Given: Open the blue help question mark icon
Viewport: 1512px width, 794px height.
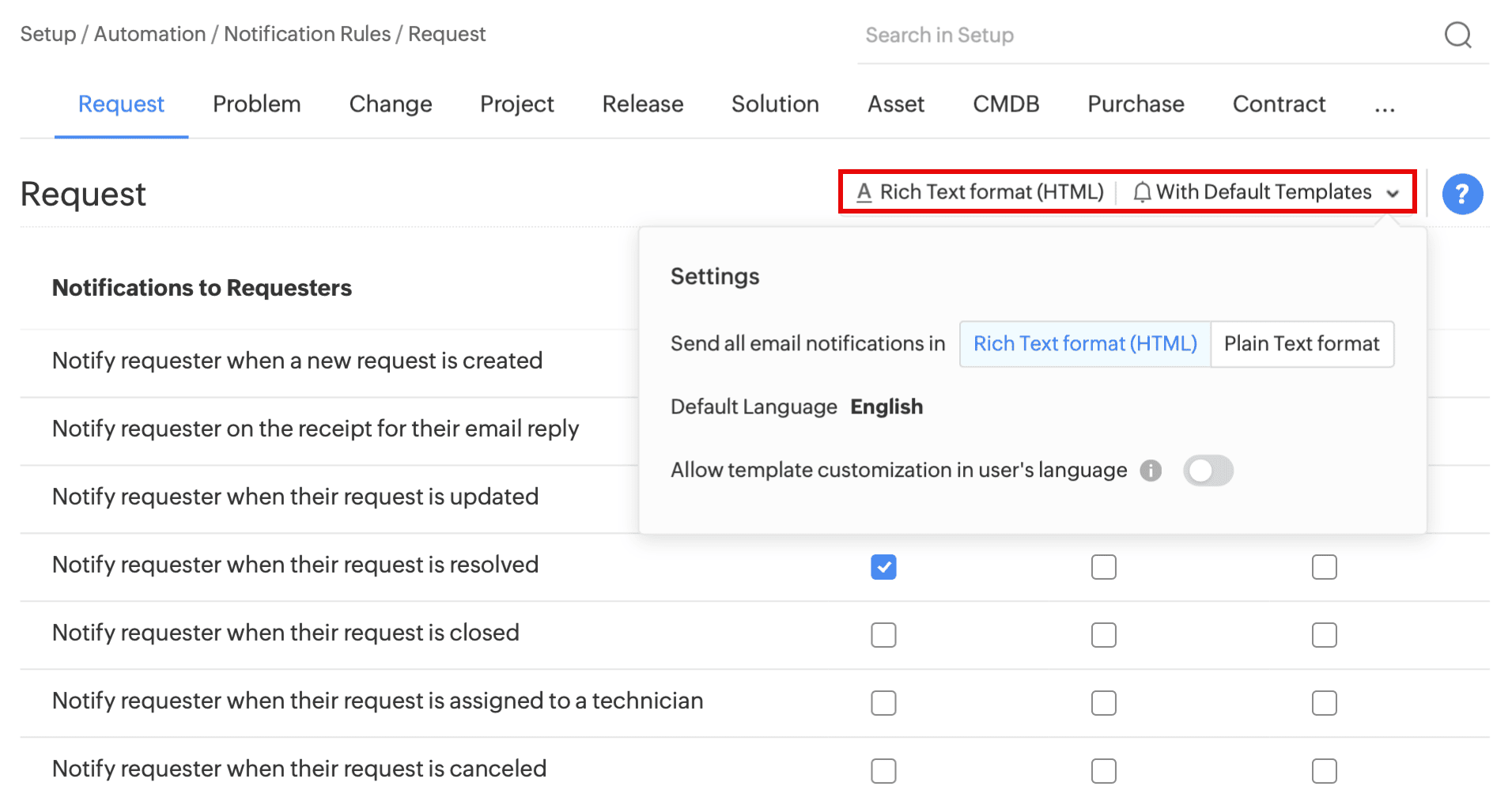Looking at the screenshot, I should pos(1461,194).
